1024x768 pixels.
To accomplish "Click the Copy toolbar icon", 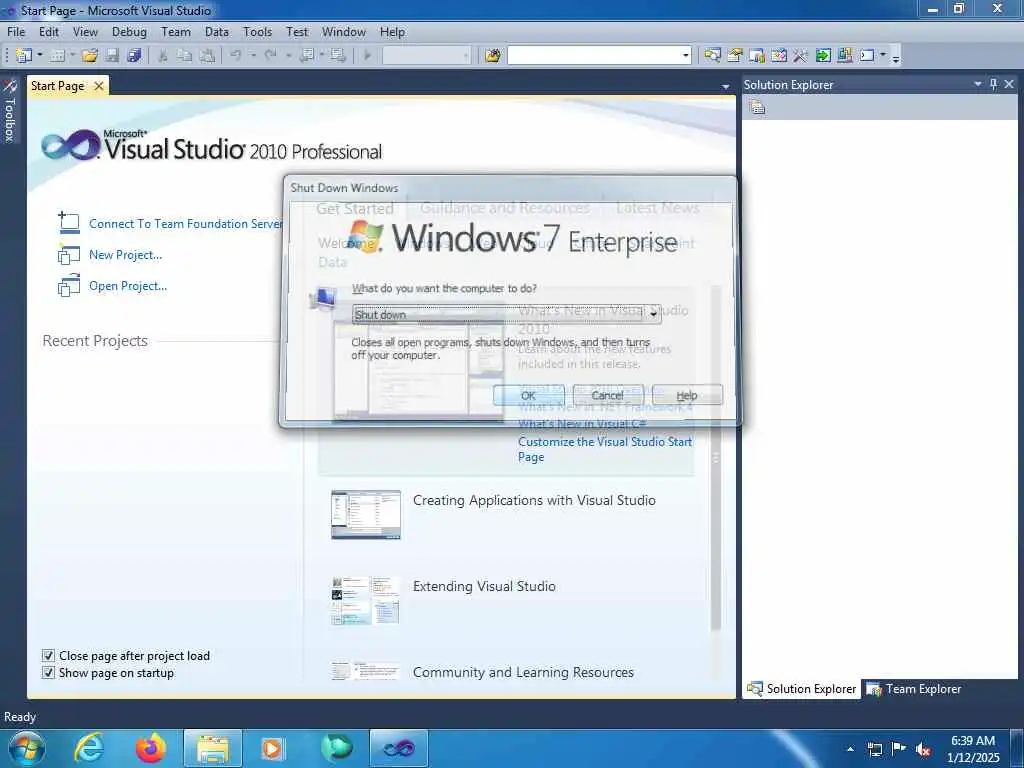I will tap(185, 56).
